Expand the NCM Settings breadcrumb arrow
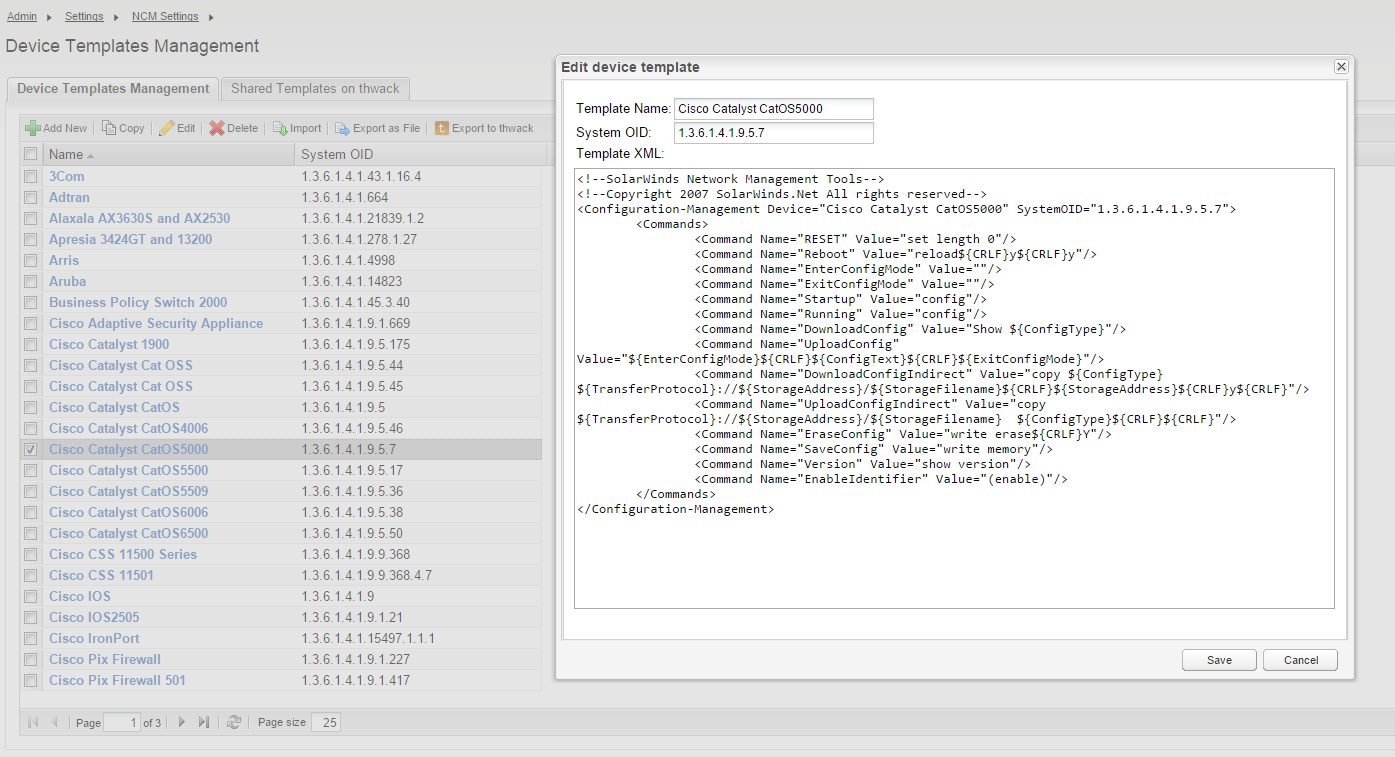Screen dimensions: 1395x757 [x=211, y=17]
